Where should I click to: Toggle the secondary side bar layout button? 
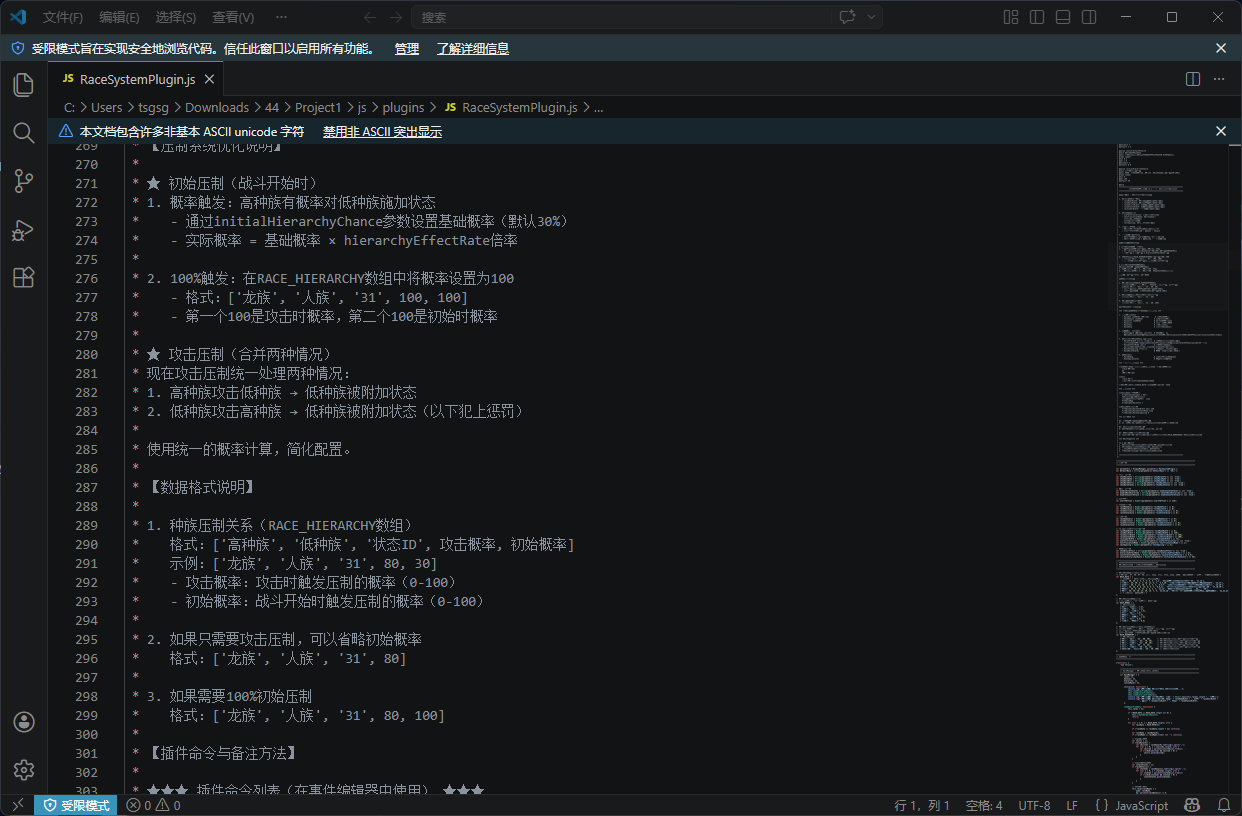coord(1089,17)
